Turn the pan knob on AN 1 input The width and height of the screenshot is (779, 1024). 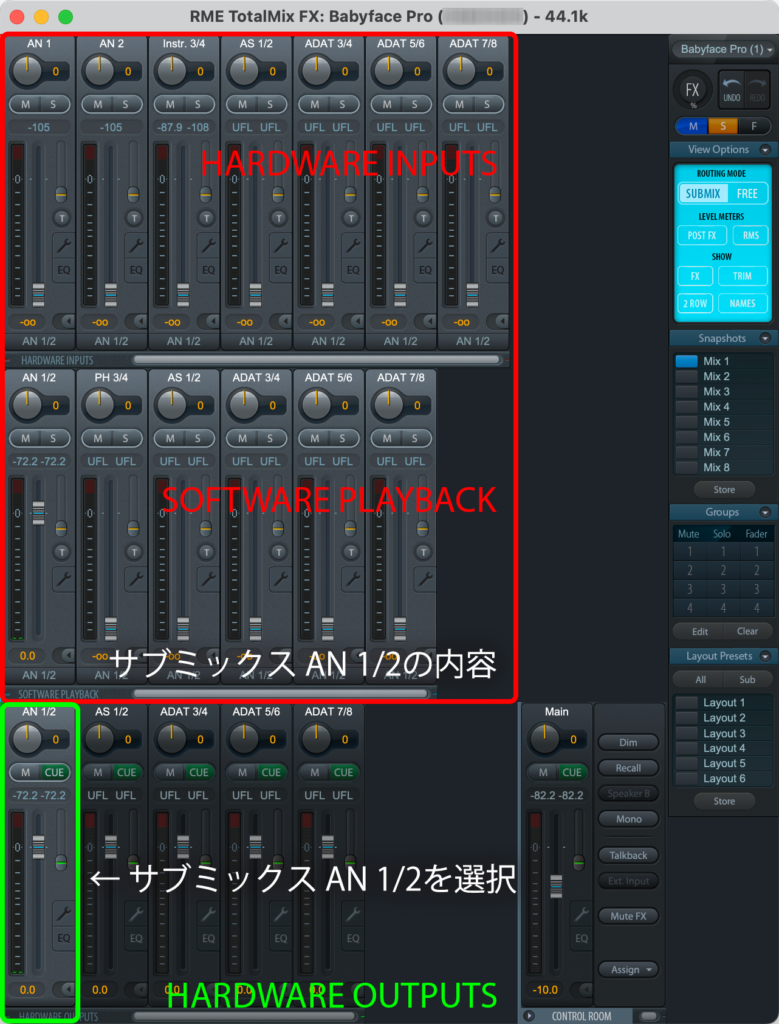pyautogui.click(x=27, y=72)
